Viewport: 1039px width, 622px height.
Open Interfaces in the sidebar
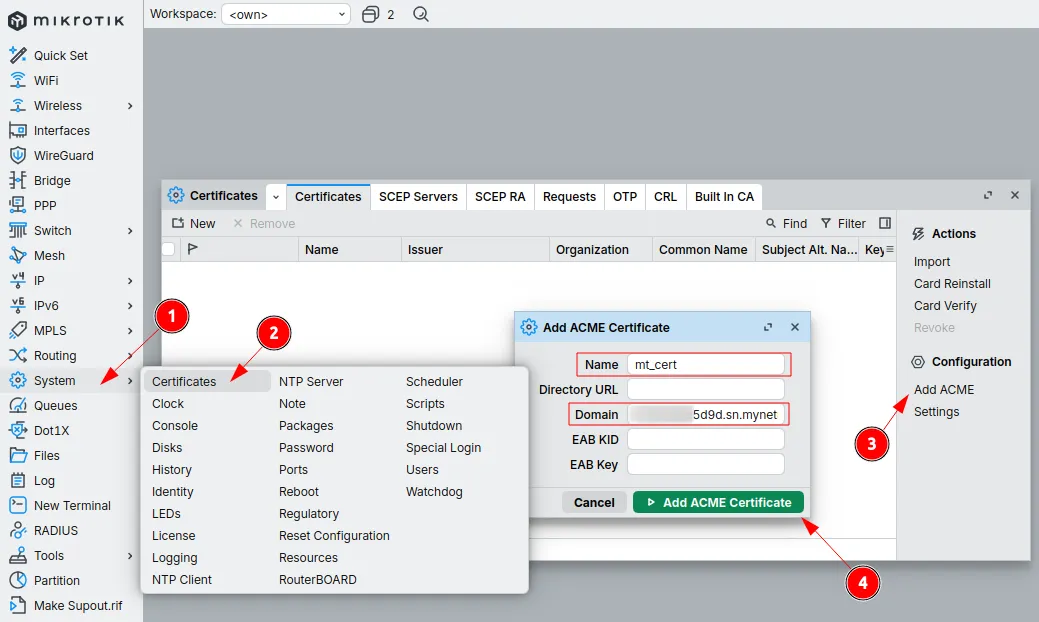pyautogui.click(x=62, y=130)
